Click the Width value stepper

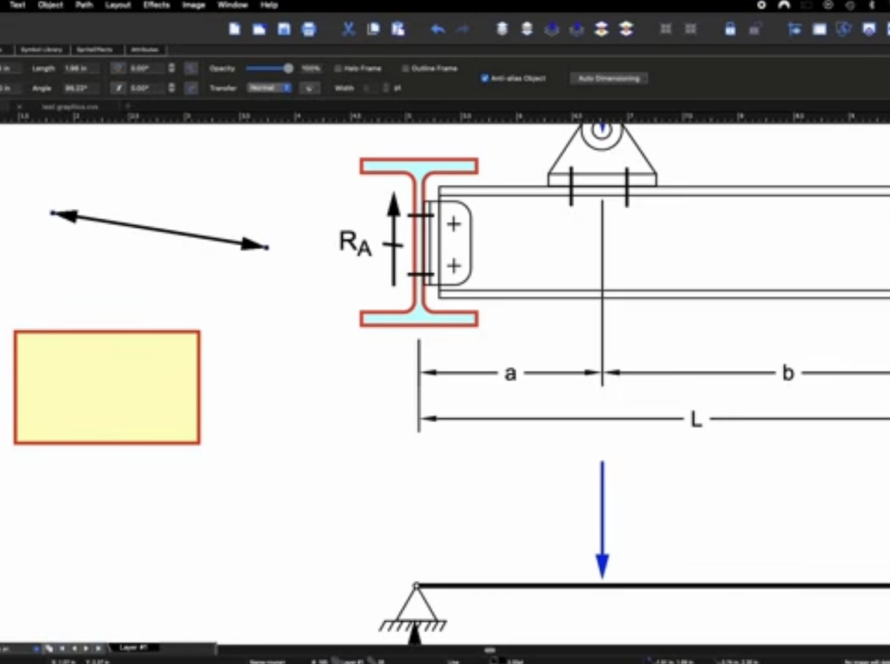[x=386, y=88]
